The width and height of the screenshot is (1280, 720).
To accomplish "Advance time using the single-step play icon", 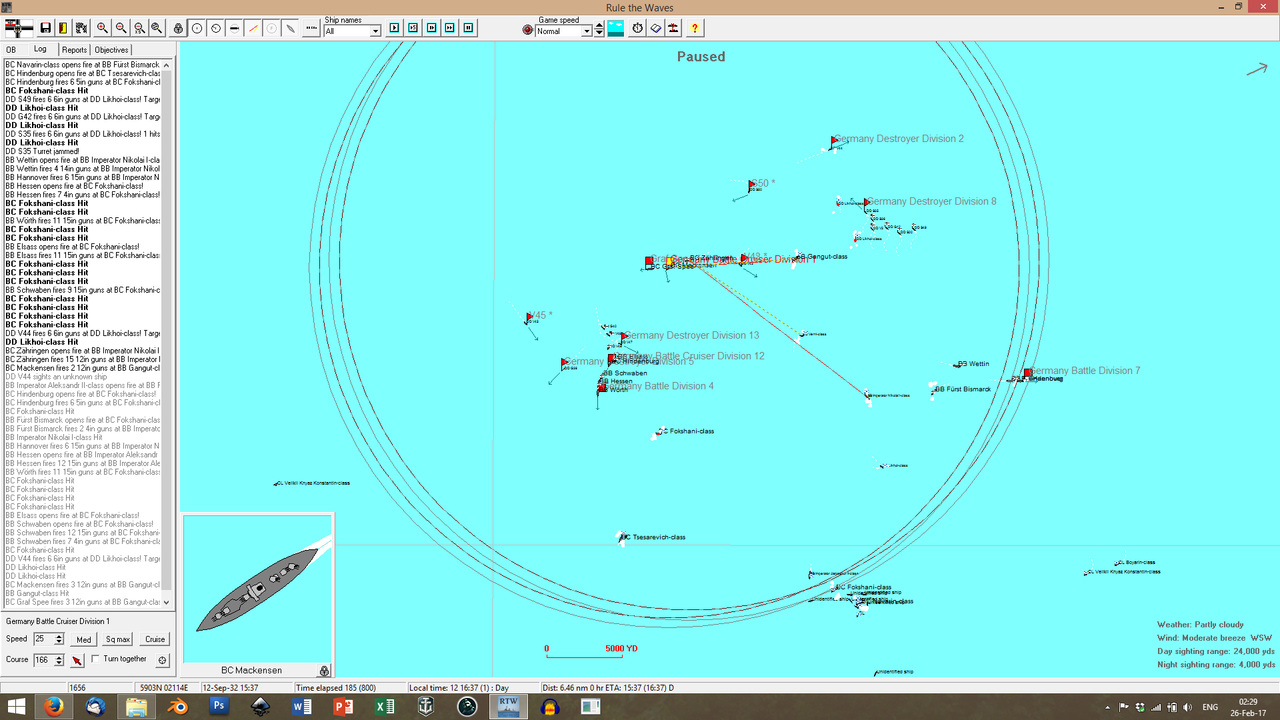I will tap(393, 28).
